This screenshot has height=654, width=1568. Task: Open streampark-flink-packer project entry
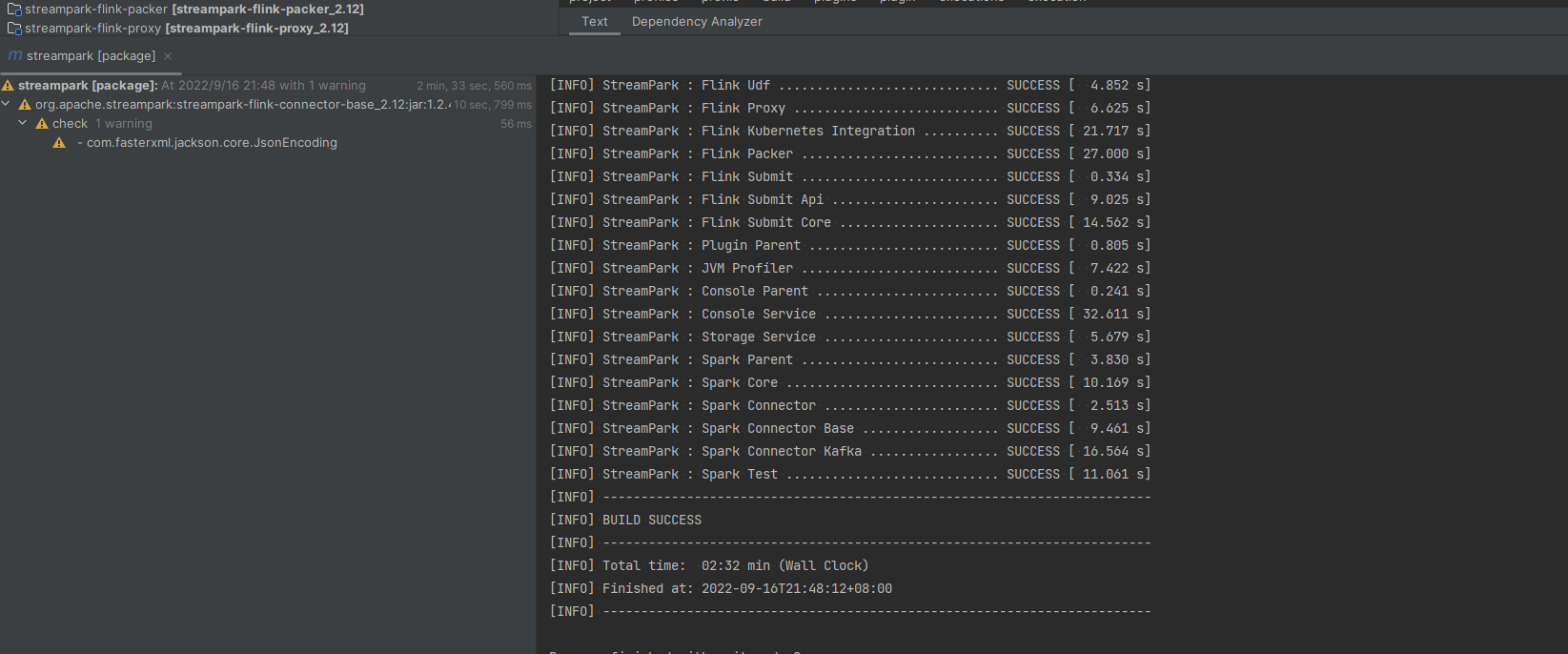pyautogui.click(x=194, y=10)
